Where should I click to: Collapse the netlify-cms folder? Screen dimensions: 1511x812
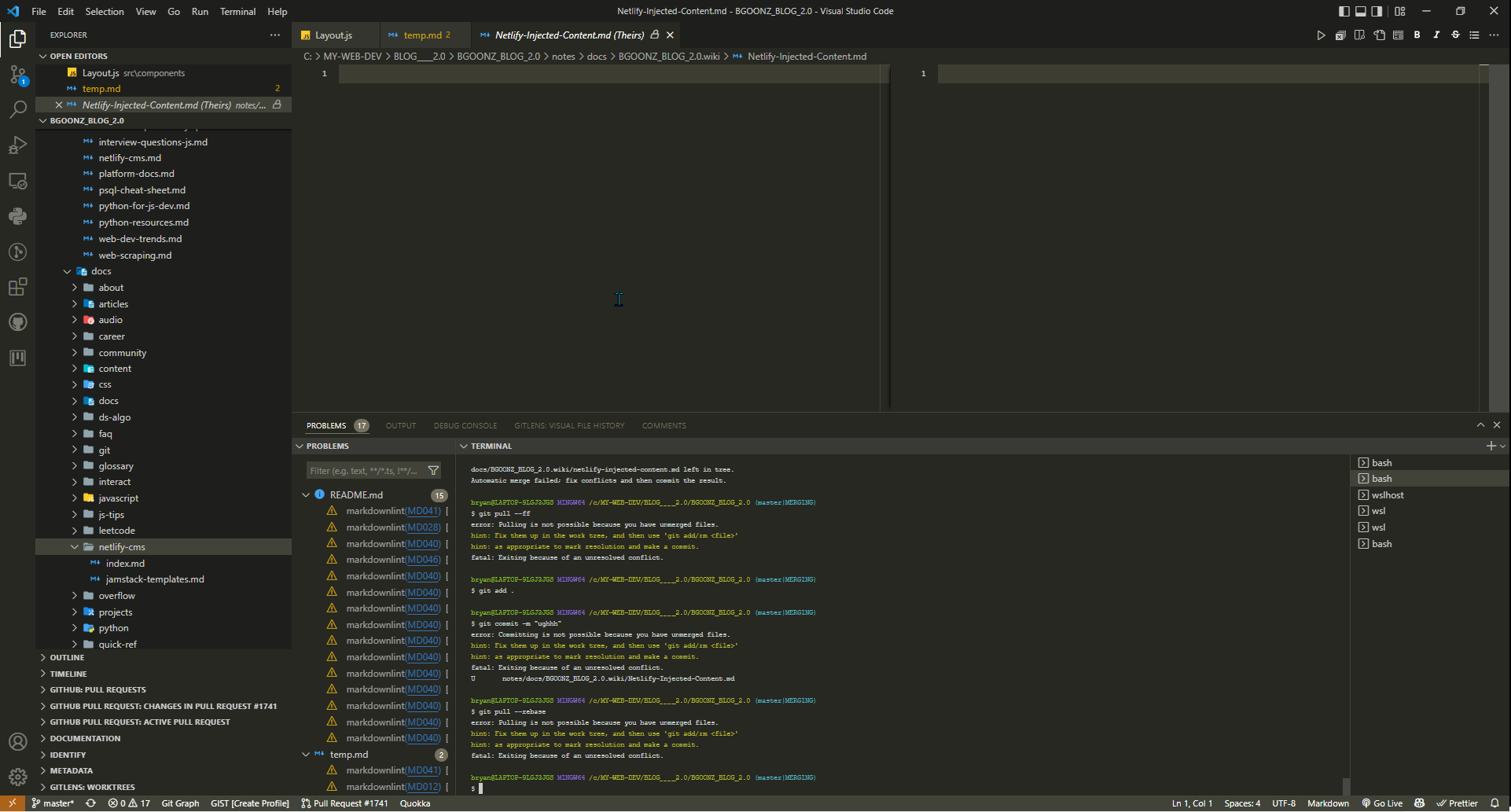coord(121,547)
